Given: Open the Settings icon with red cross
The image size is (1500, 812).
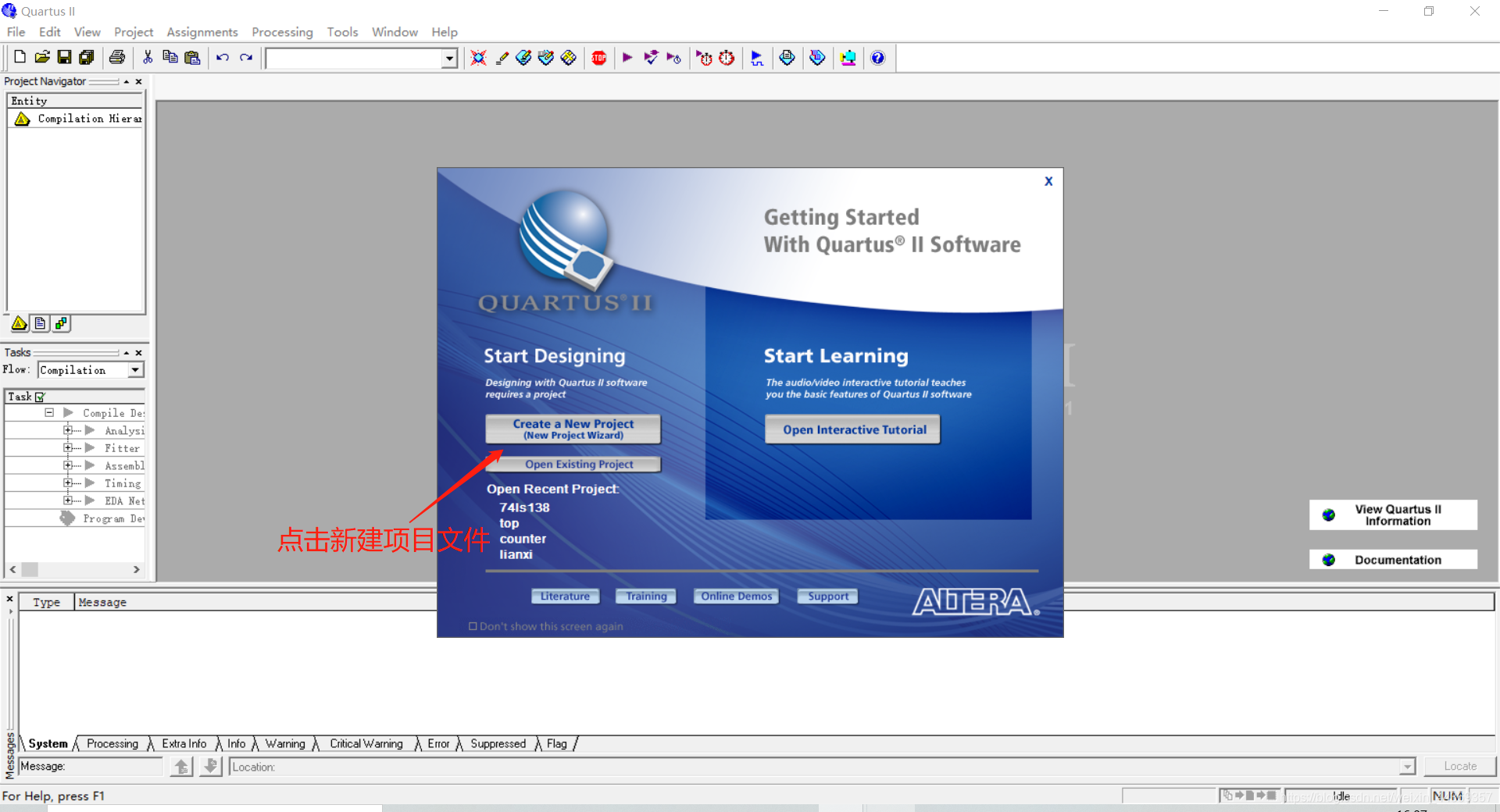Looking at the screenshot, I should (478, 58).
